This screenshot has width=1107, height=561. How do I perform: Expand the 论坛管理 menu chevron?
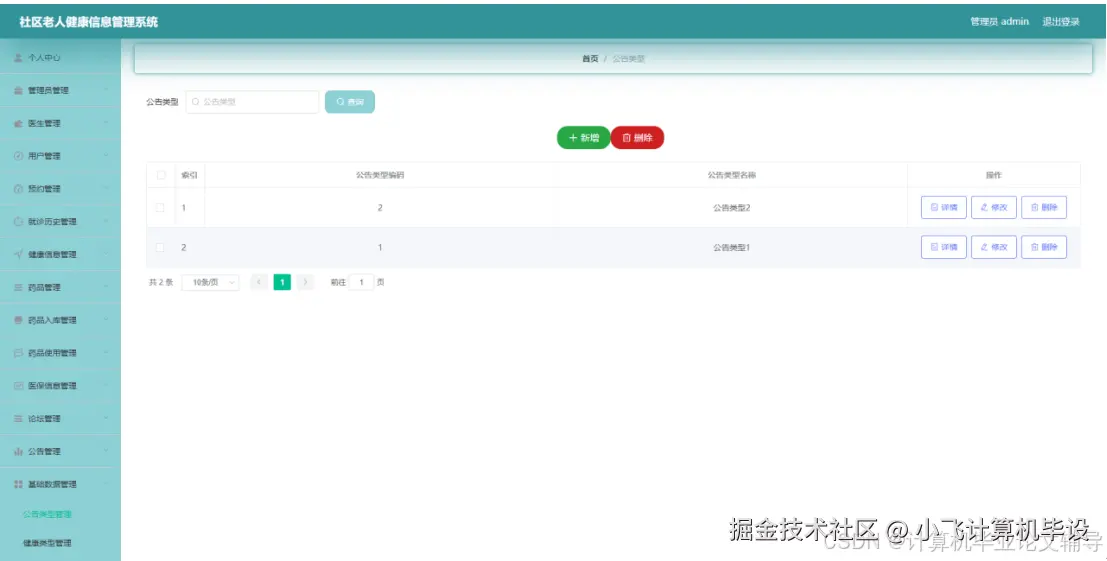tap(106, 418)
